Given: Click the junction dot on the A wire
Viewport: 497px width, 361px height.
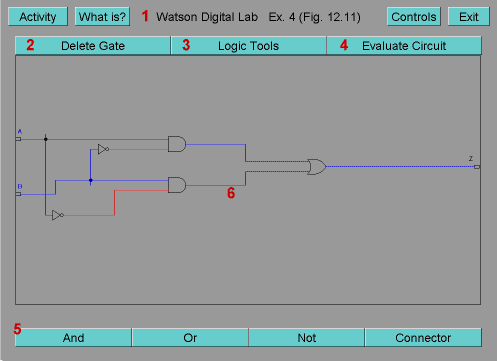Looking at the screenshot, I should click(46, 139).
